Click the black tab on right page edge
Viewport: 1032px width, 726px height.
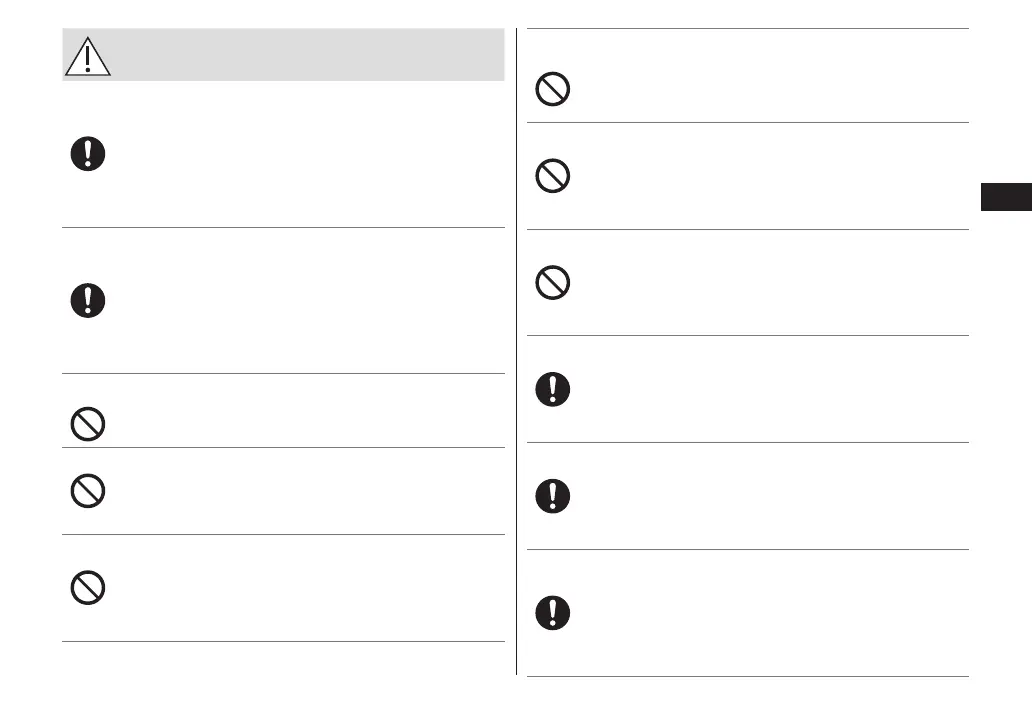click(1005, 197)
